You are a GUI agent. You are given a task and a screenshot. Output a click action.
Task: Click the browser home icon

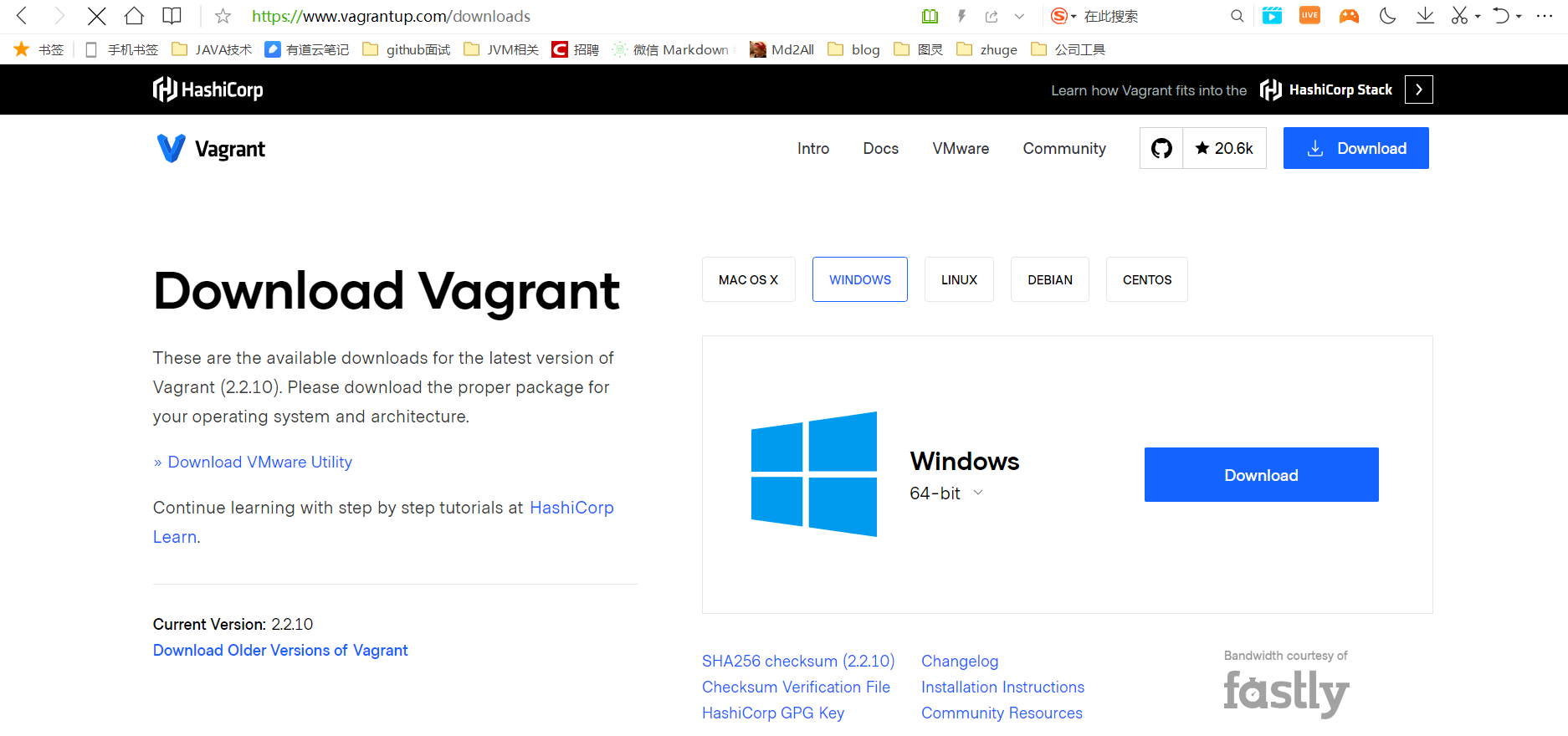[x=134, y=16]
